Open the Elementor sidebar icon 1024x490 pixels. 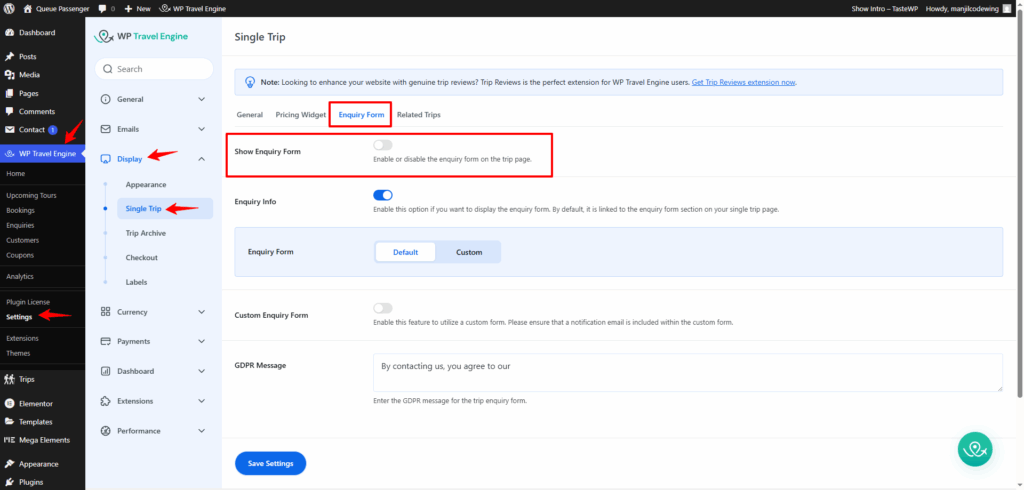coord(10,404)
